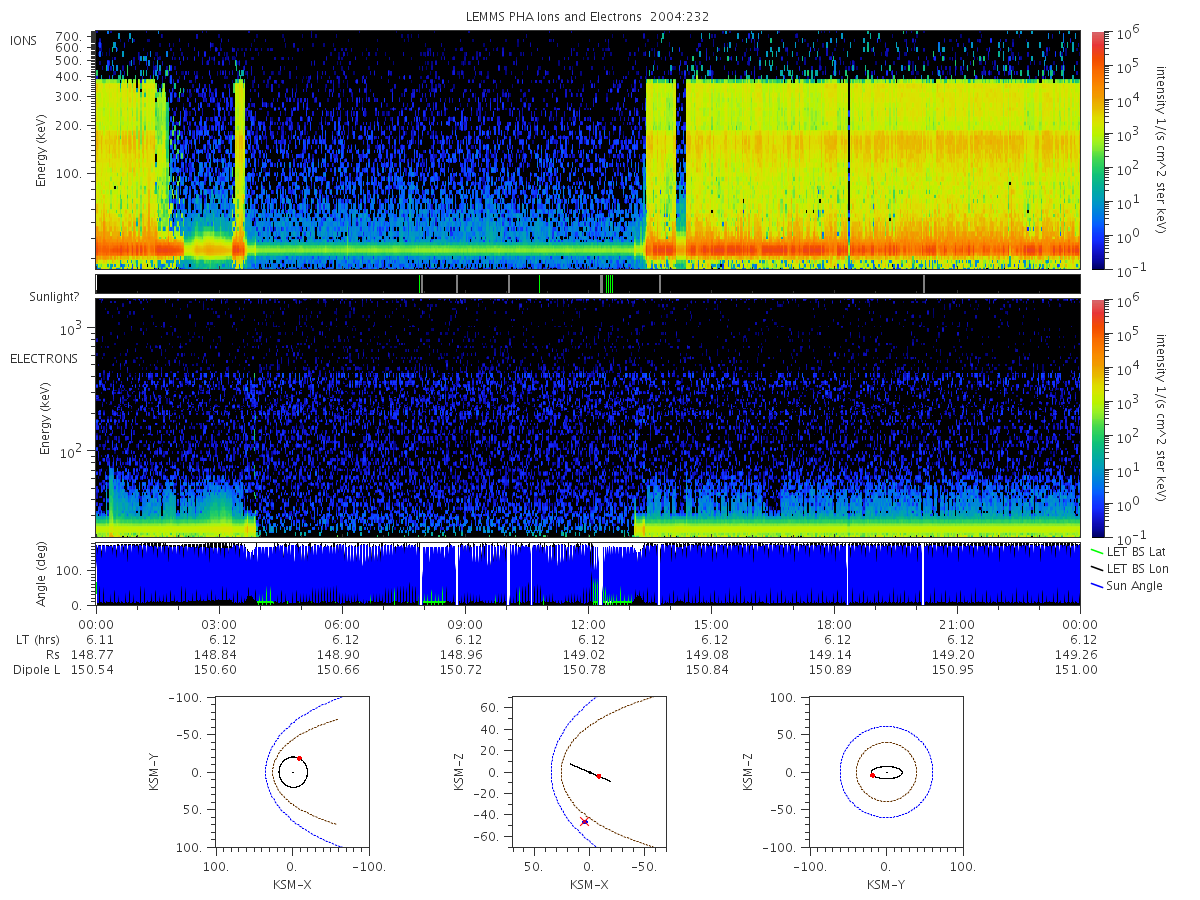Click the 15:00 time tick label
Image resolution: width=1200 pixels, height=900 pixels.
711,623
